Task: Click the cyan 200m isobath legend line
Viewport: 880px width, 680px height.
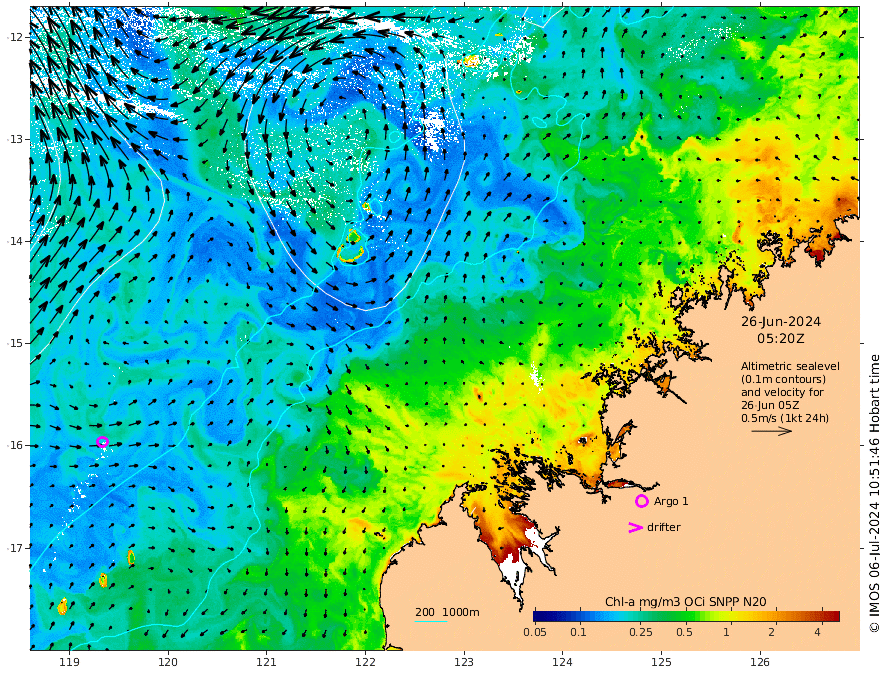Action: pyautogui.click(x=431, y=621)
